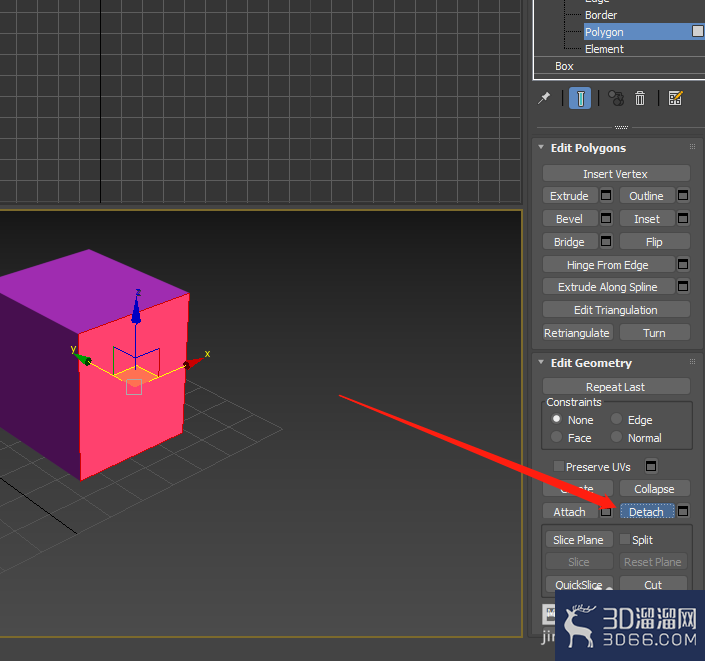Click Bridge button

tap(570, 242)
